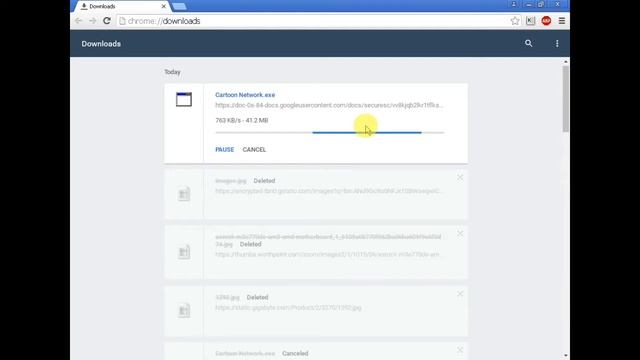Screen dimensions: 640x360
Task: Search downloads with the magnifier icon
Action: click(529, 43)
